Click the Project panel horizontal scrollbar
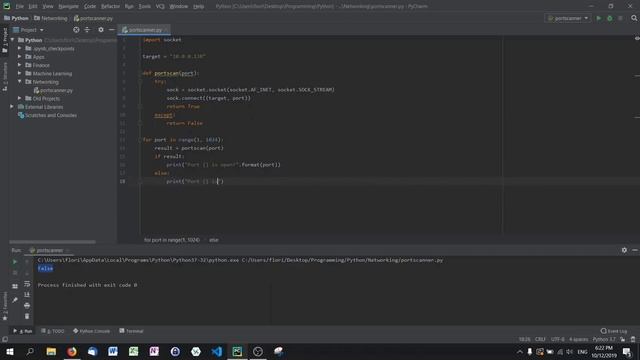Viewport: 640px width, 360px height. click(52, 242)
